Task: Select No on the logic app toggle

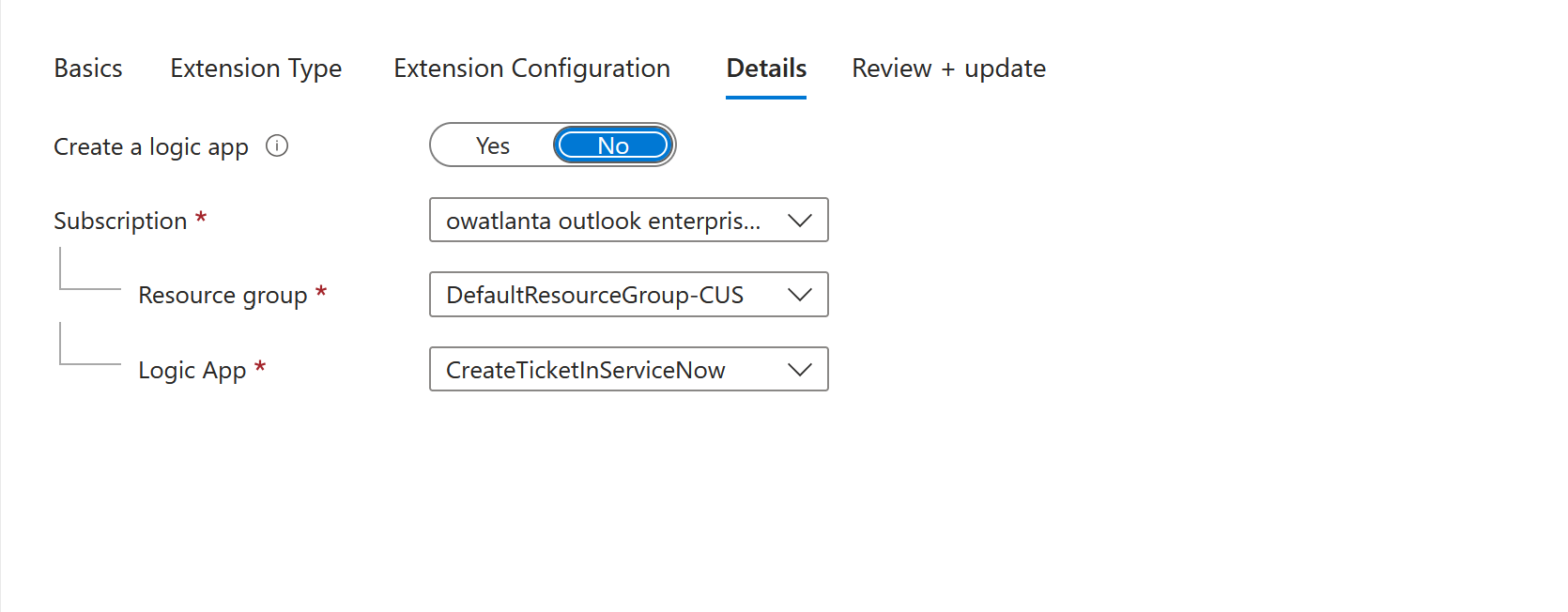Action: (x=613, y=145)
